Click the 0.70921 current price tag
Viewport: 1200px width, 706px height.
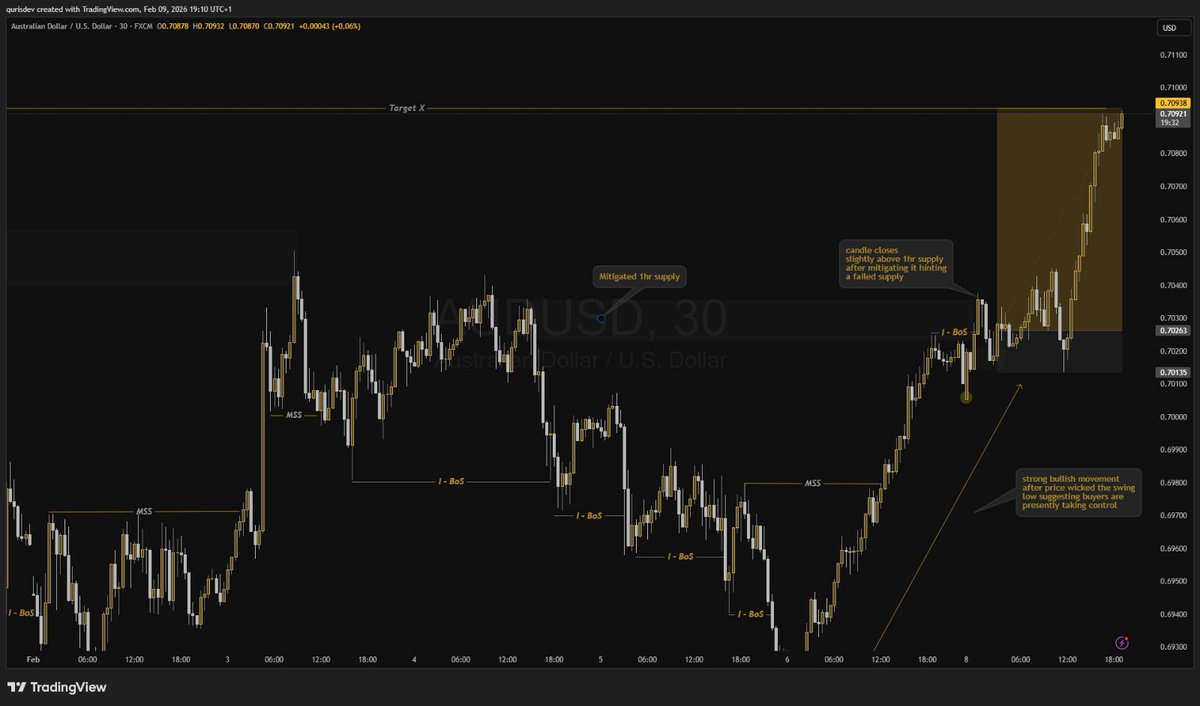click(1174, 114)
